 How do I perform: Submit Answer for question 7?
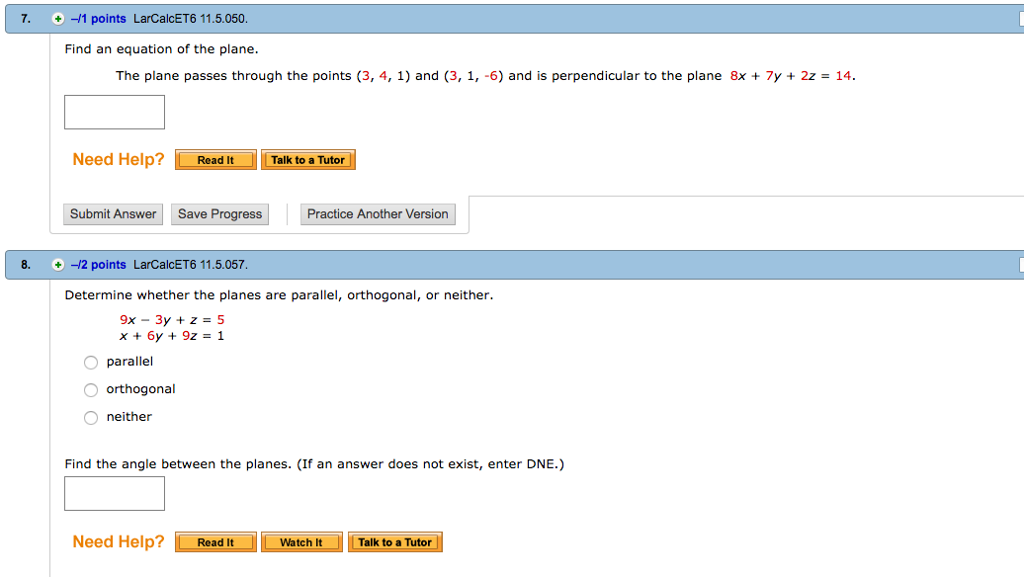tap(112, 213)
